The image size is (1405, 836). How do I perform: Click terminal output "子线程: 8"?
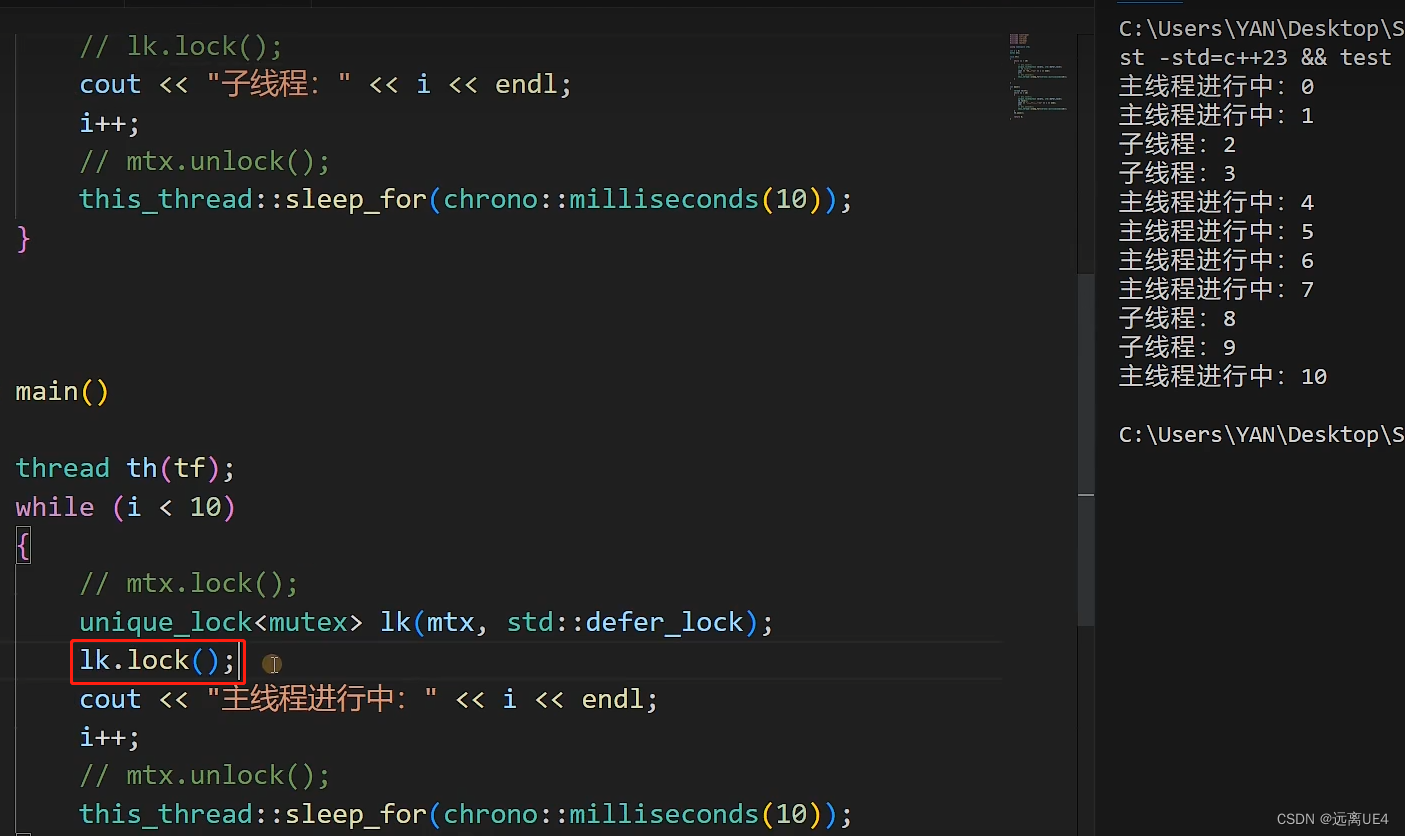[x=1177, y=319]
